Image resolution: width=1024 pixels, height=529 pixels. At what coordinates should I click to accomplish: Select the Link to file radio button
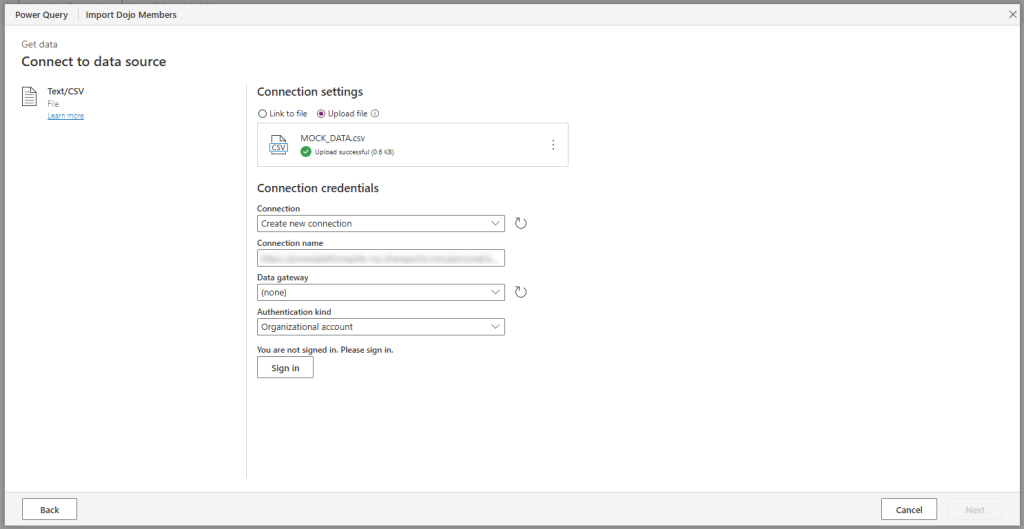pos(263,114)
